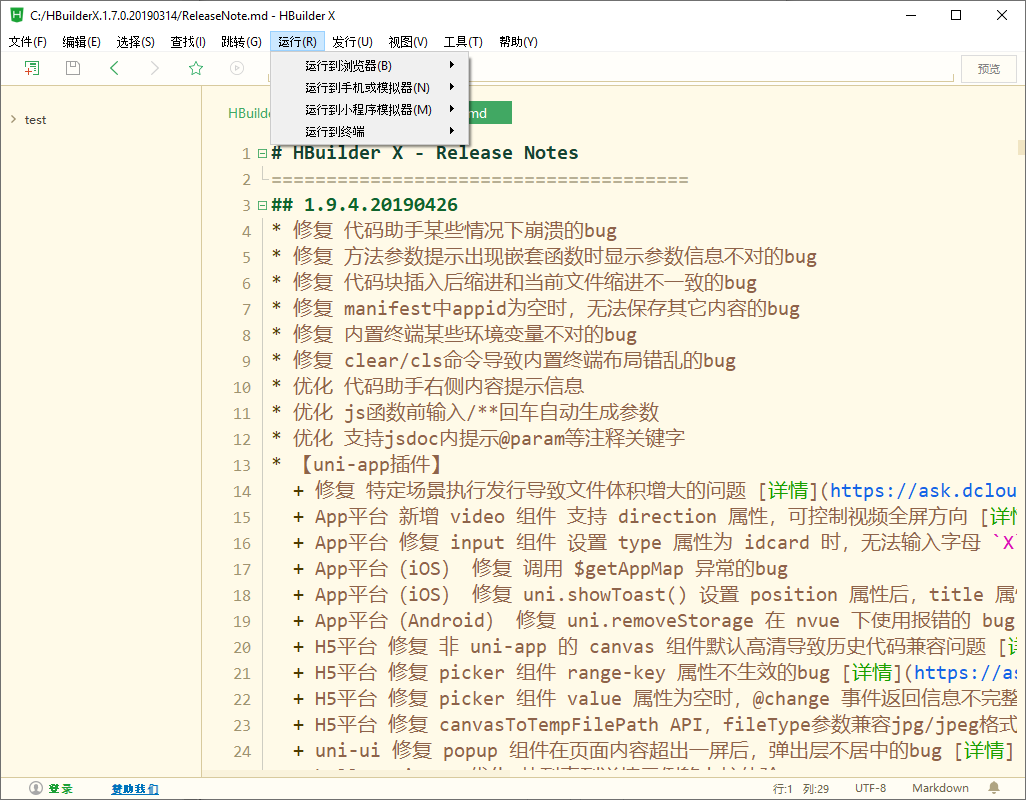
Task: Open the 视图(V) menu
Action: (408, 42)
